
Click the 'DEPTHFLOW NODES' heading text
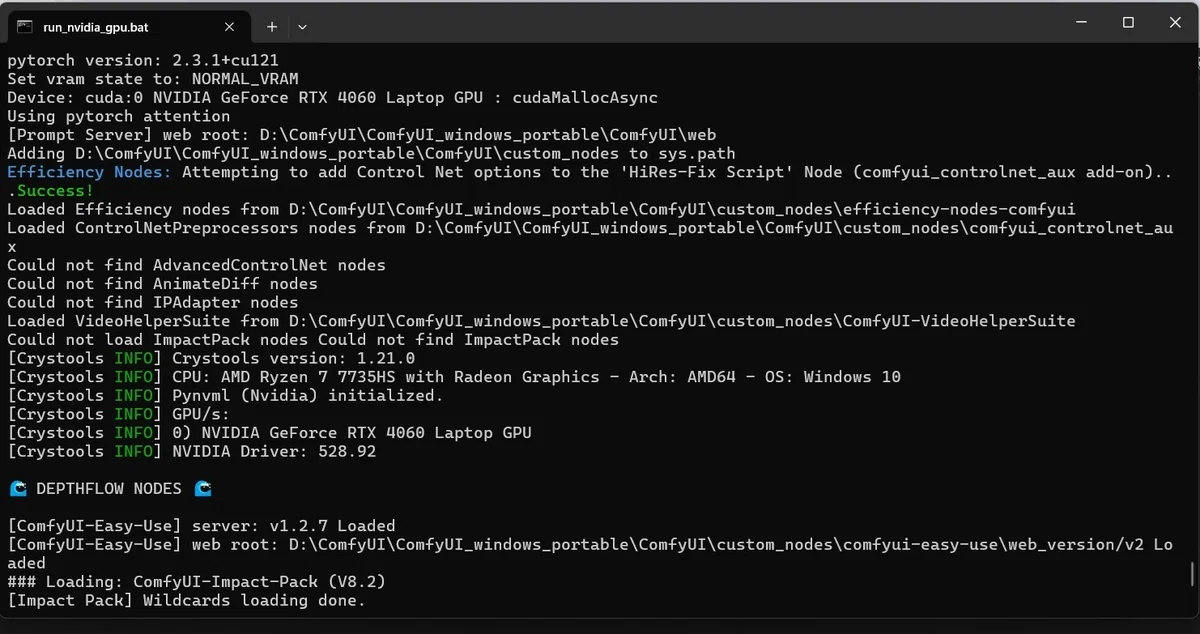pos(109,489)
